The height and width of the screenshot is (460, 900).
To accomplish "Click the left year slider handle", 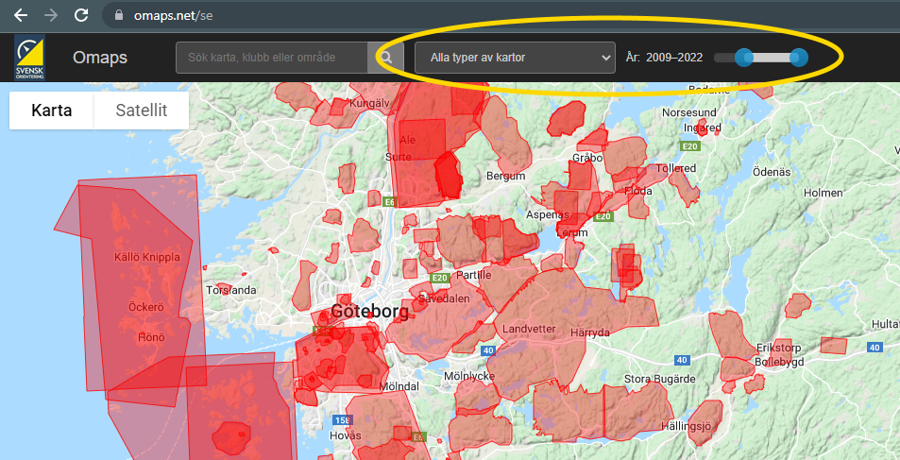I will click(x=744, y=57).
